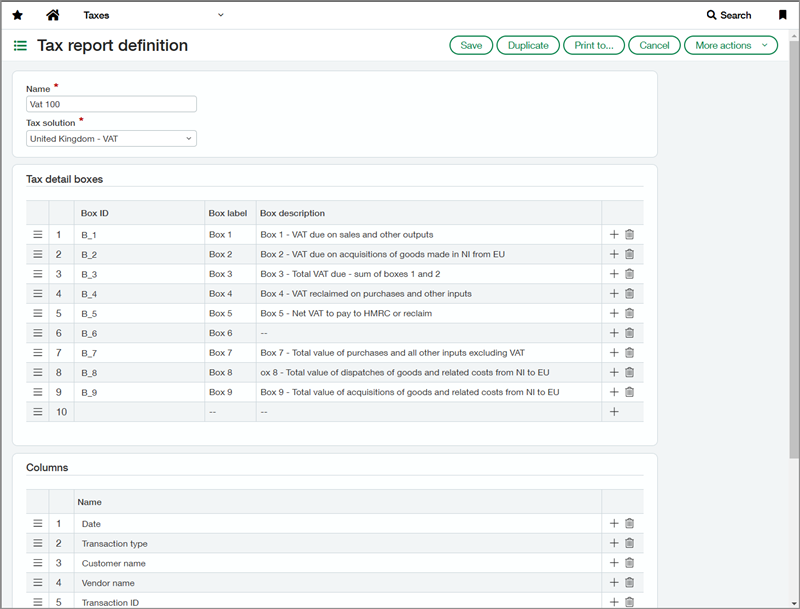Click the list icon next to Tax report definition

point(19,45)
